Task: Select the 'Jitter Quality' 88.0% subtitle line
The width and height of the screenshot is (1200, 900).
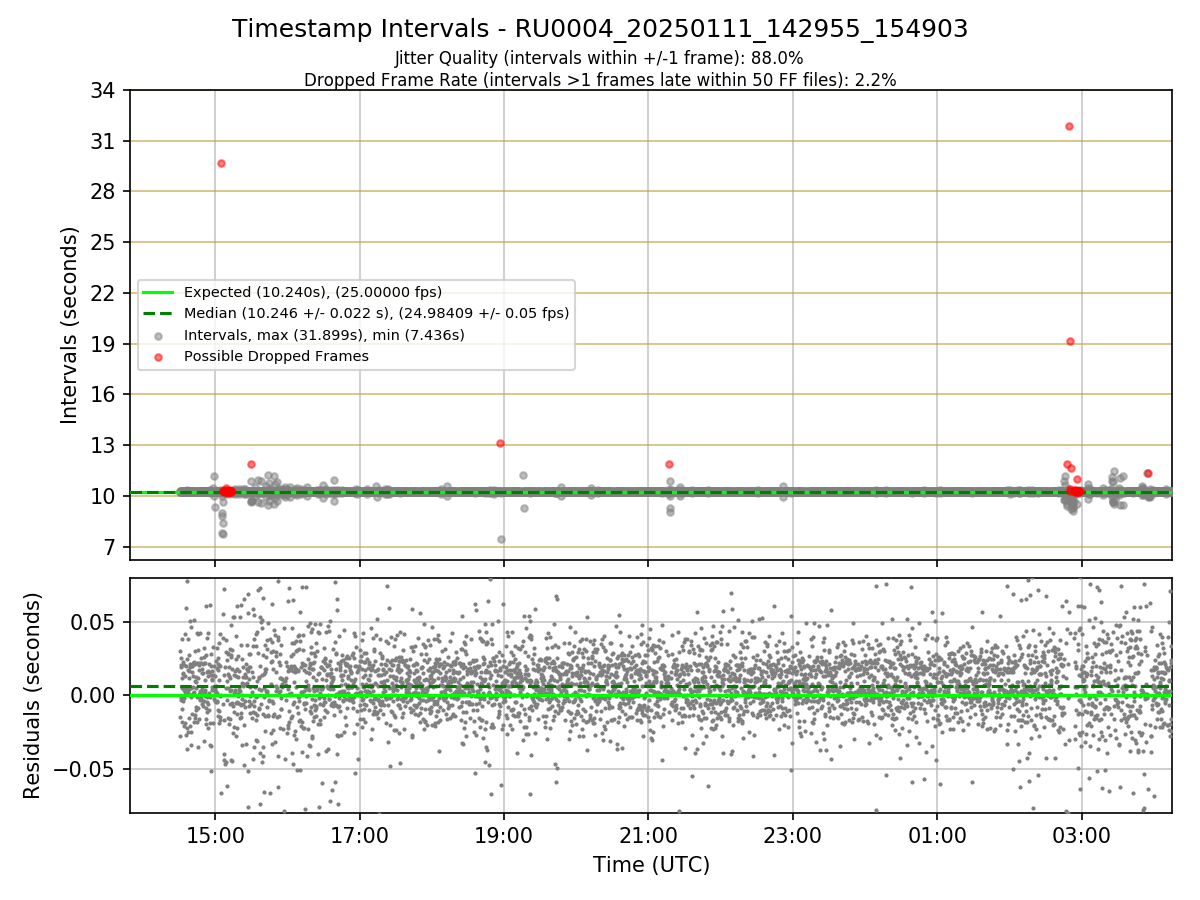Action: click(599, 58)
